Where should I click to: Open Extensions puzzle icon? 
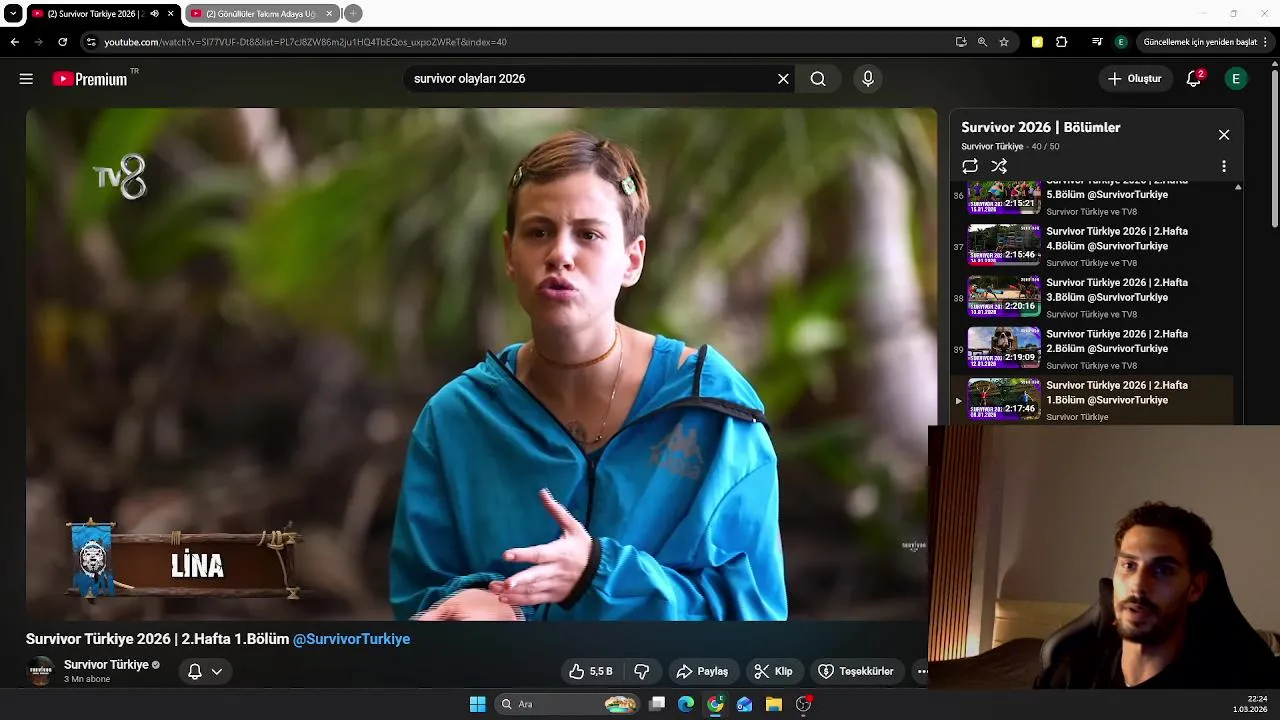[x=1062, y=42]
